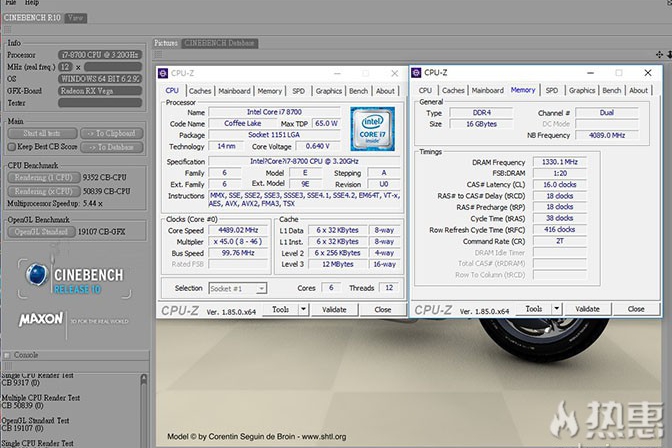Click the MAXON logo

[x=41, y=319]
